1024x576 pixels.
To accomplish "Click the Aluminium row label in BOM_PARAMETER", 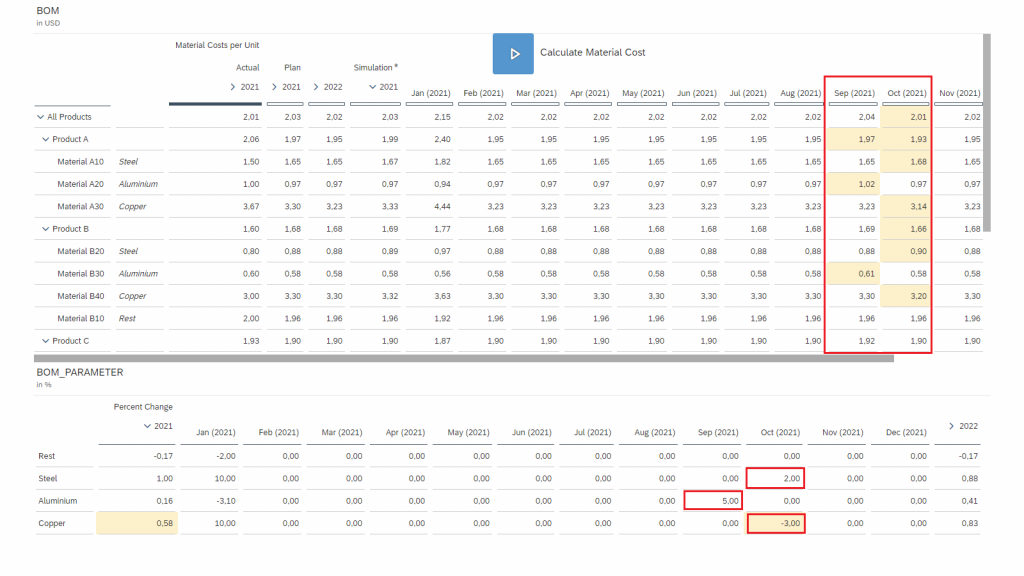I will (x=57, y=501).
